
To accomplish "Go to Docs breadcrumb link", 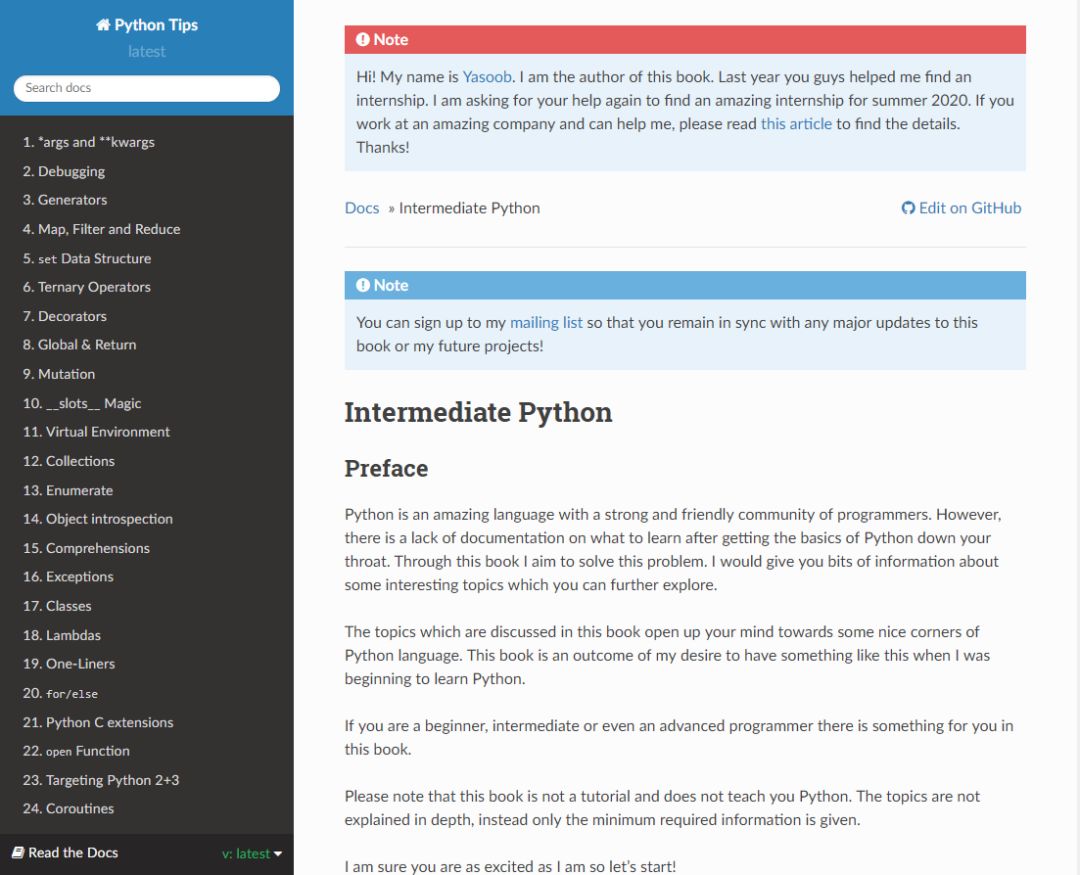I will (x=362, y=208).
